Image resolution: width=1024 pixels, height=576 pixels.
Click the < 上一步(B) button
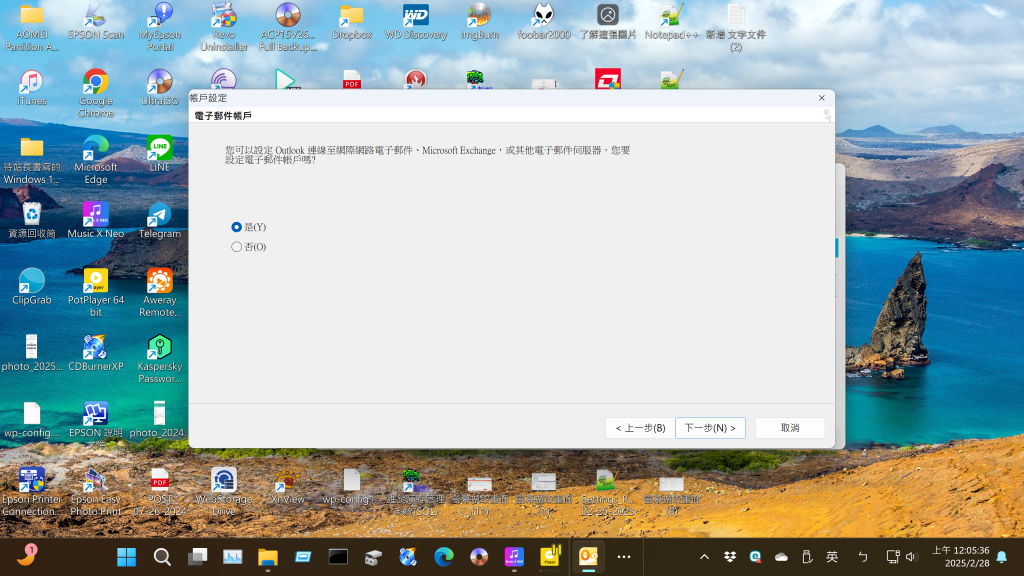[640, 428]
